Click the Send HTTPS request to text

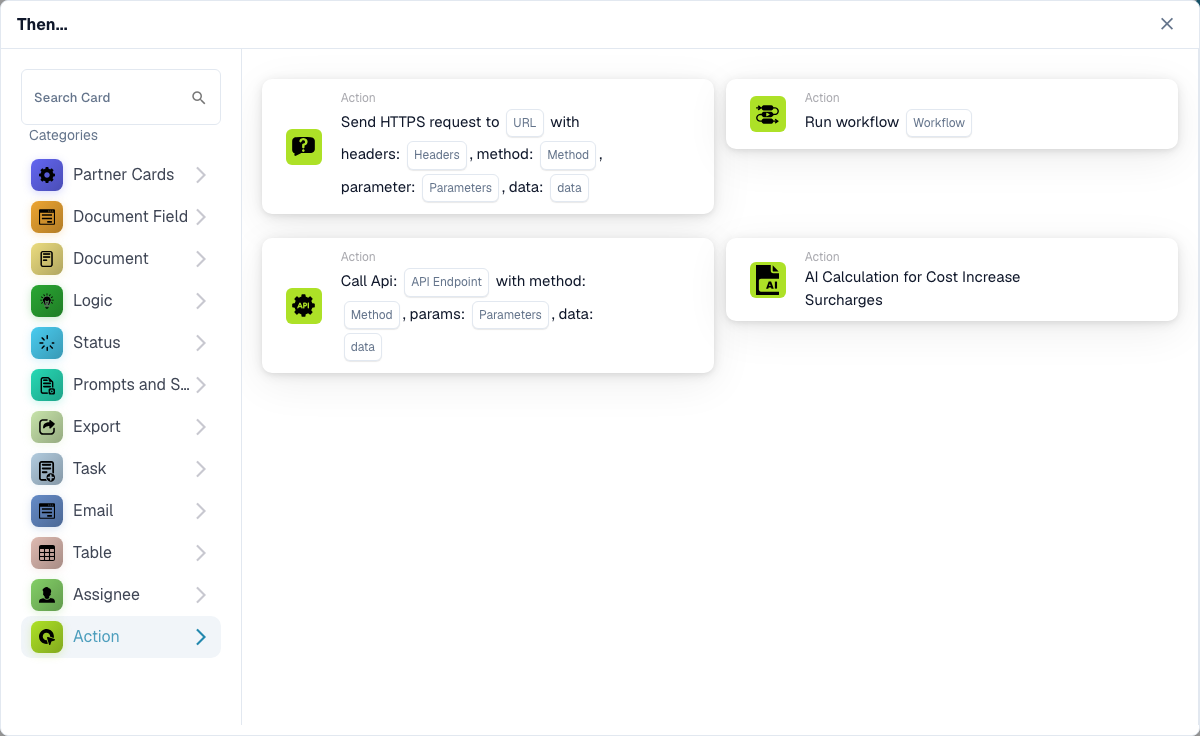tap(420, 122)
